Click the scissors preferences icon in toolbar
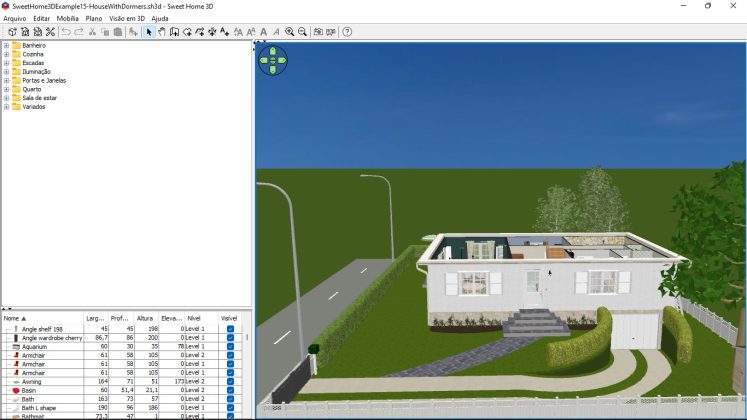 point(50,32)
